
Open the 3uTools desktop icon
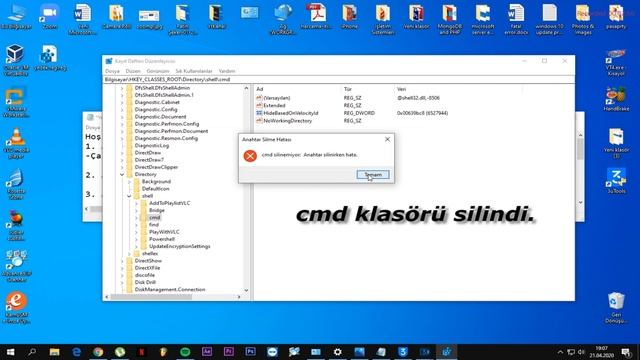pos(616,181)
